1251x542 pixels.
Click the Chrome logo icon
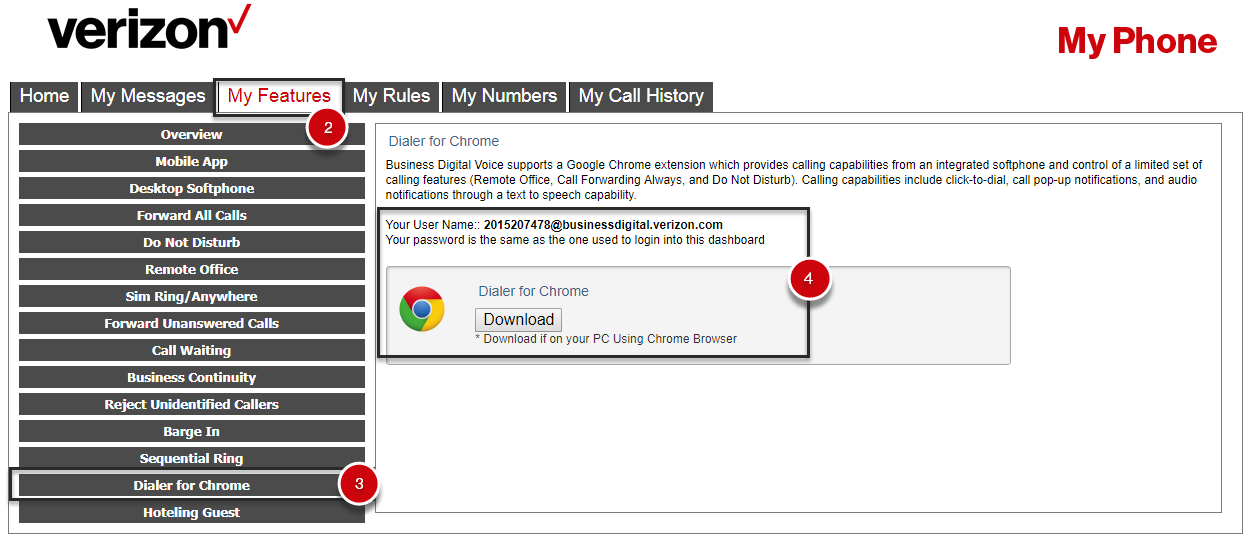pyautogui.click(x=422, y=309)
